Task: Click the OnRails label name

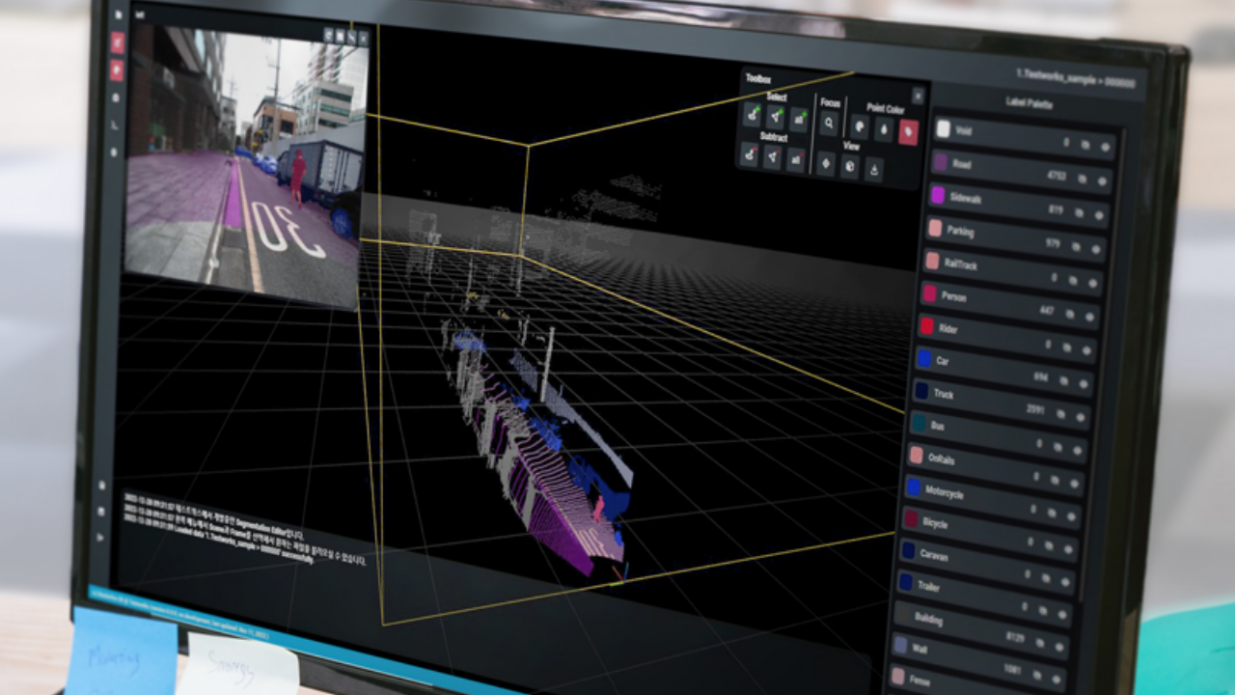Action: pyautogui.click(x=943, y=458)
